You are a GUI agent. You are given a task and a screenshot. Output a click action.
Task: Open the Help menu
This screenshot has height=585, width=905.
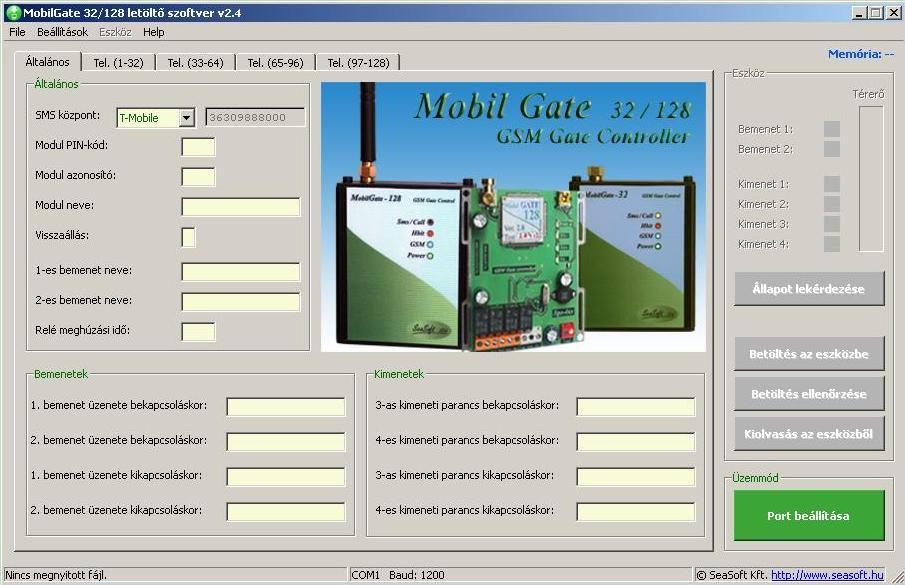(154, 32)
